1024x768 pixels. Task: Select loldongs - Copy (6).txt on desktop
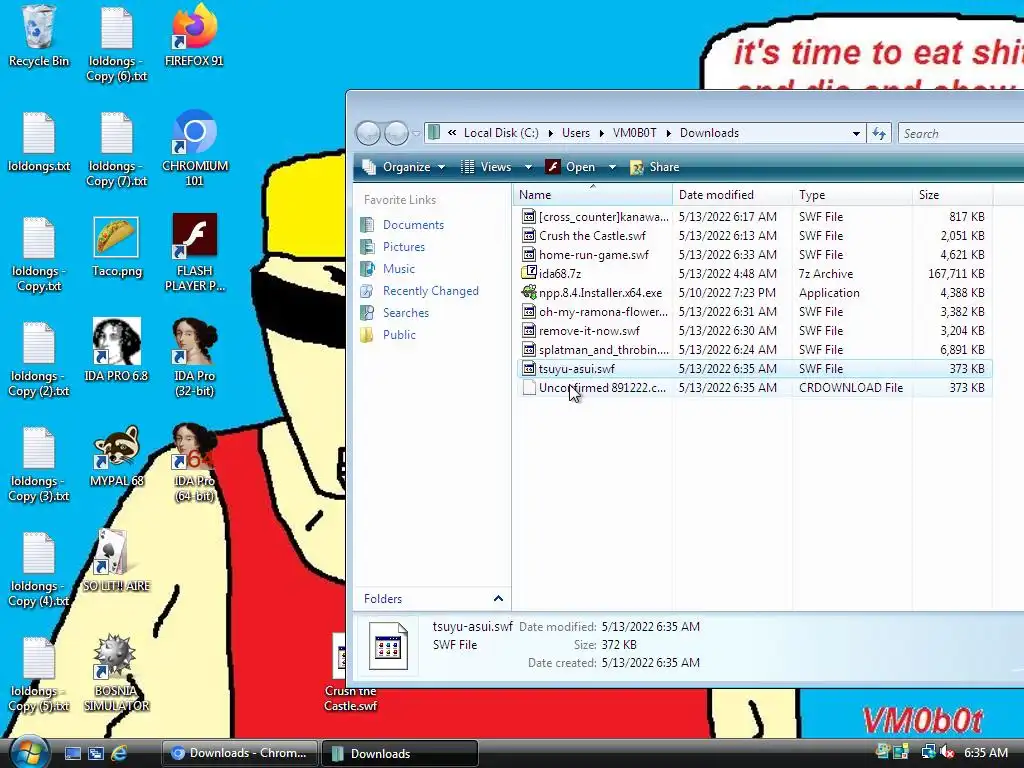pos(117,44)
